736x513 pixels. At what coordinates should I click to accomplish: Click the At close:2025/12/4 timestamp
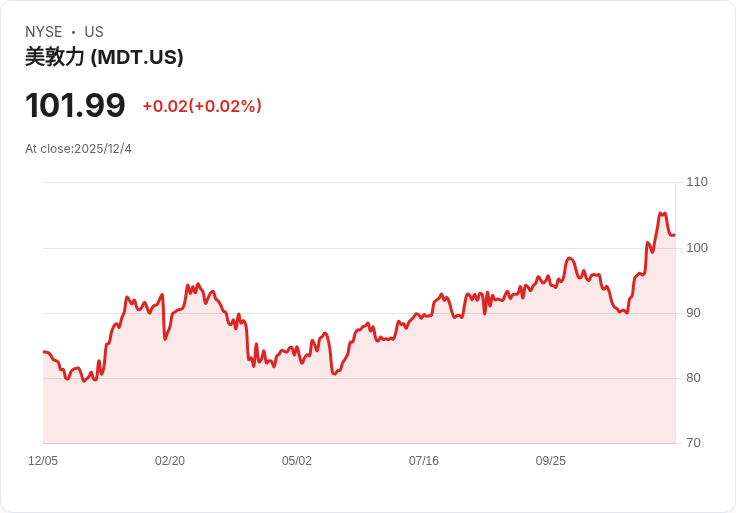pyautogui.click(x=78, y=149)
